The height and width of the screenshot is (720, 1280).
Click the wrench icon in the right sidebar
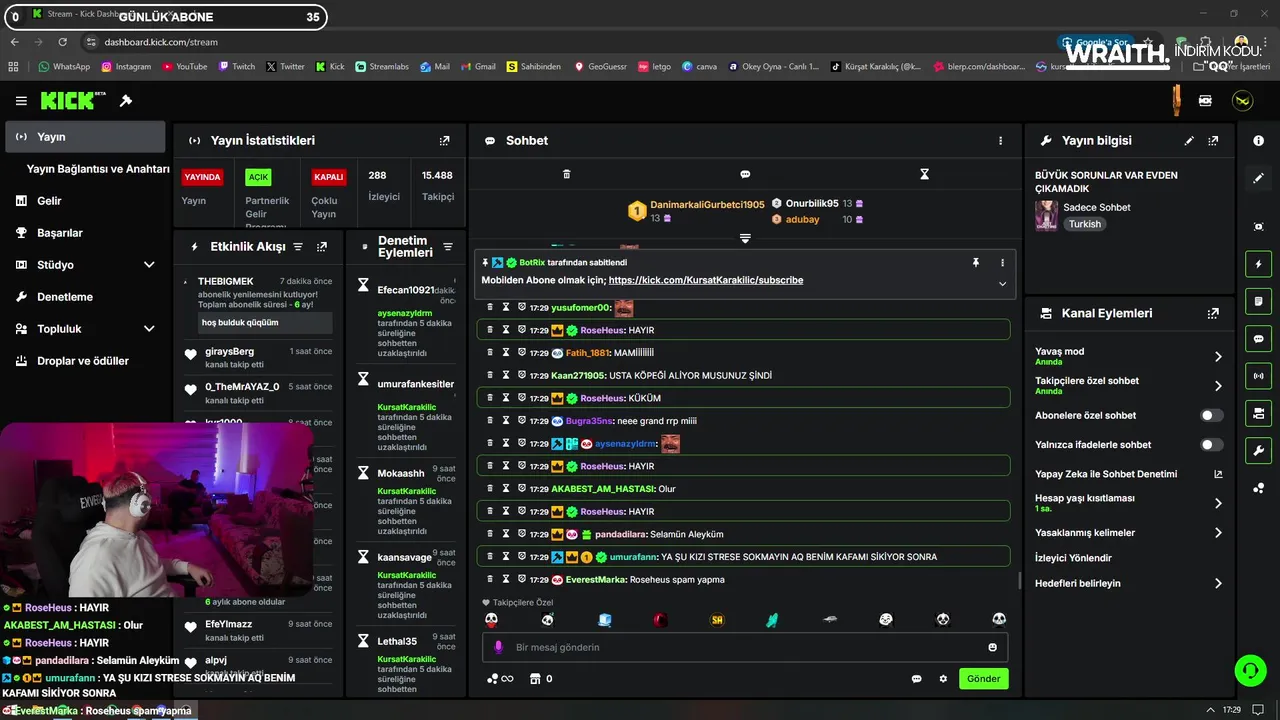point(1258,451)
